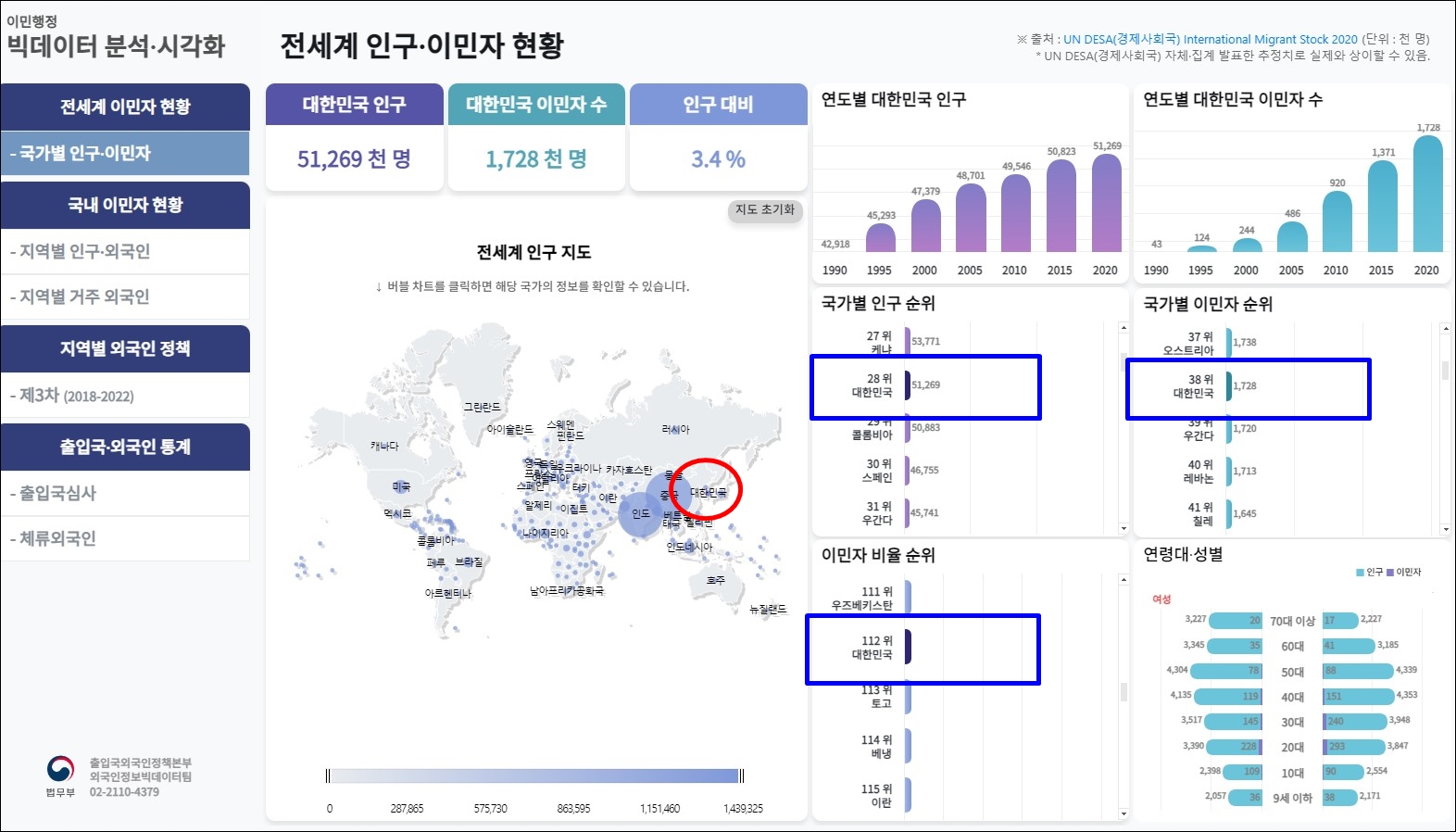Open 국내 이민자 현황 menu section
The width and height of the screenshot is (1456, 832).
pos(125,205)
